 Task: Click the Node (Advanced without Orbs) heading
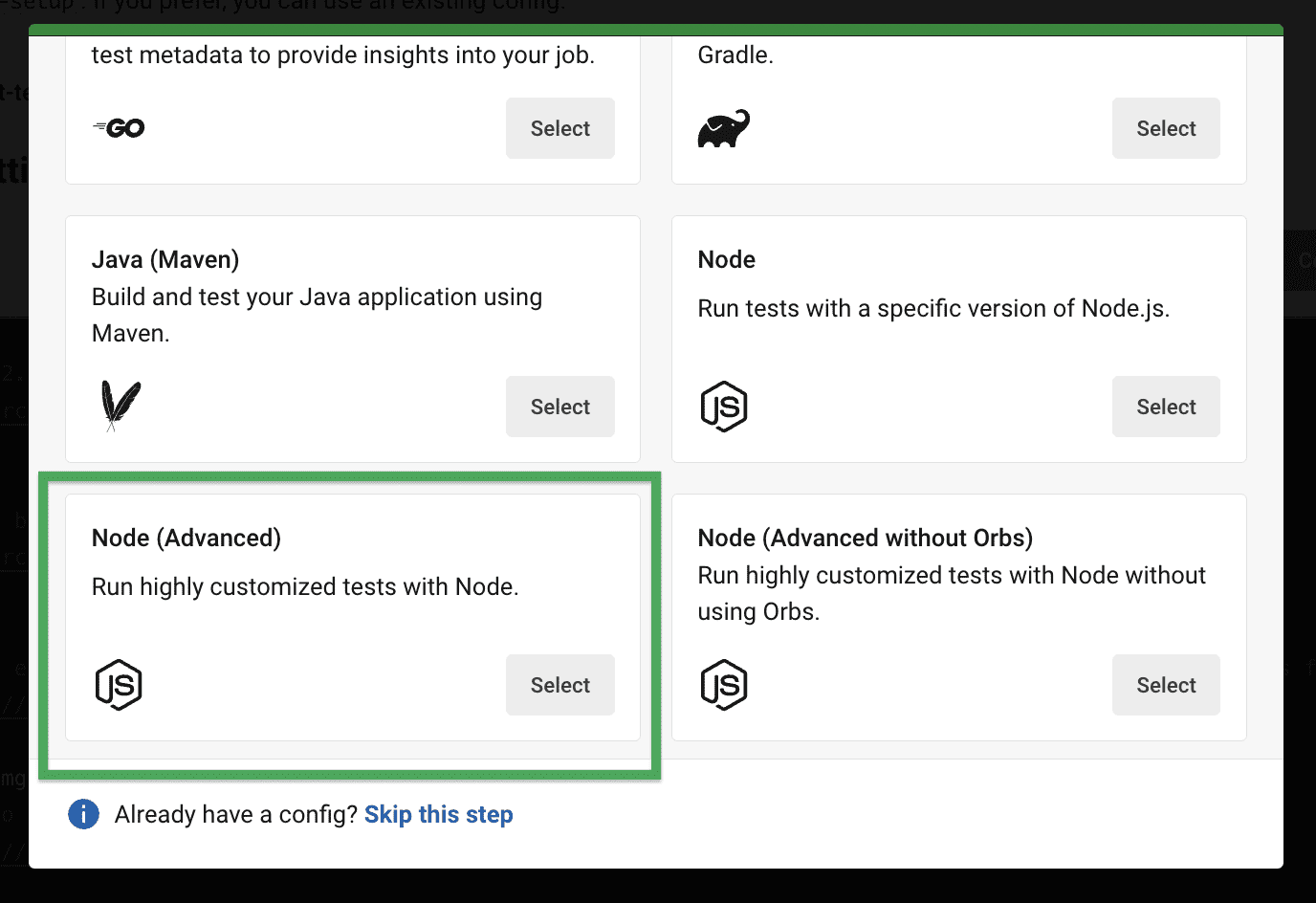click(x=866, y=538)
